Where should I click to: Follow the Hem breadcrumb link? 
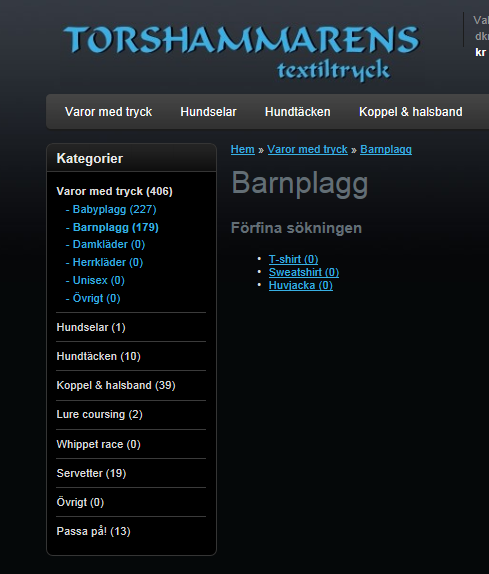243,149
